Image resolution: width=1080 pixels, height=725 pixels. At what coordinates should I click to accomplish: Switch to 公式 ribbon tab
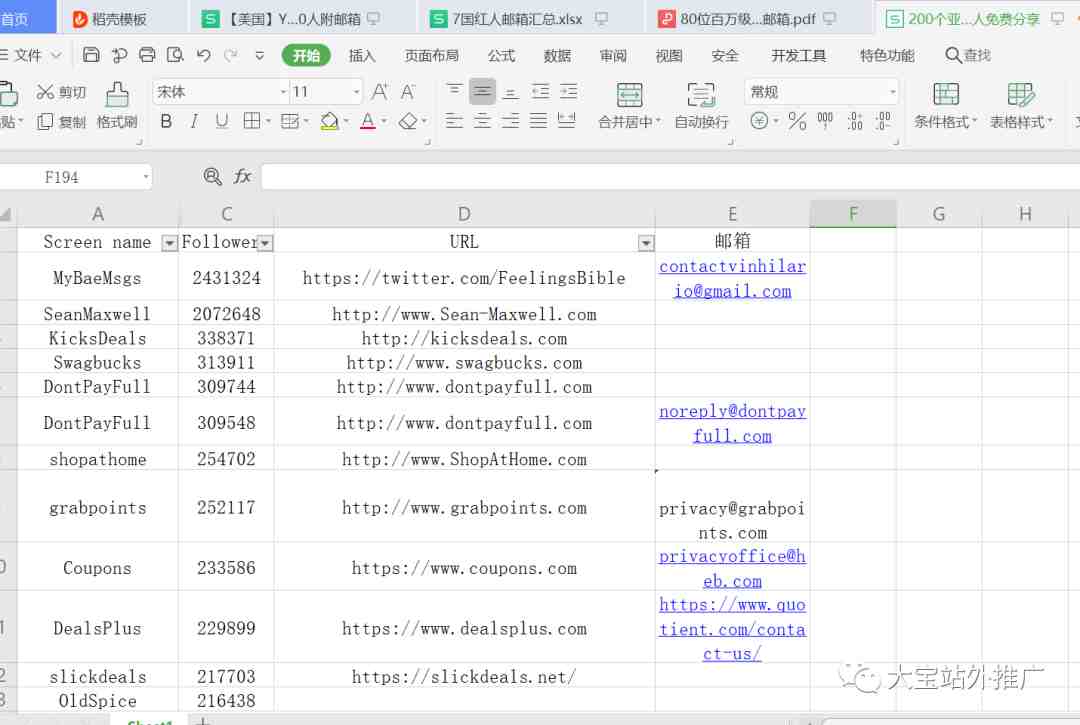point(501,56)
